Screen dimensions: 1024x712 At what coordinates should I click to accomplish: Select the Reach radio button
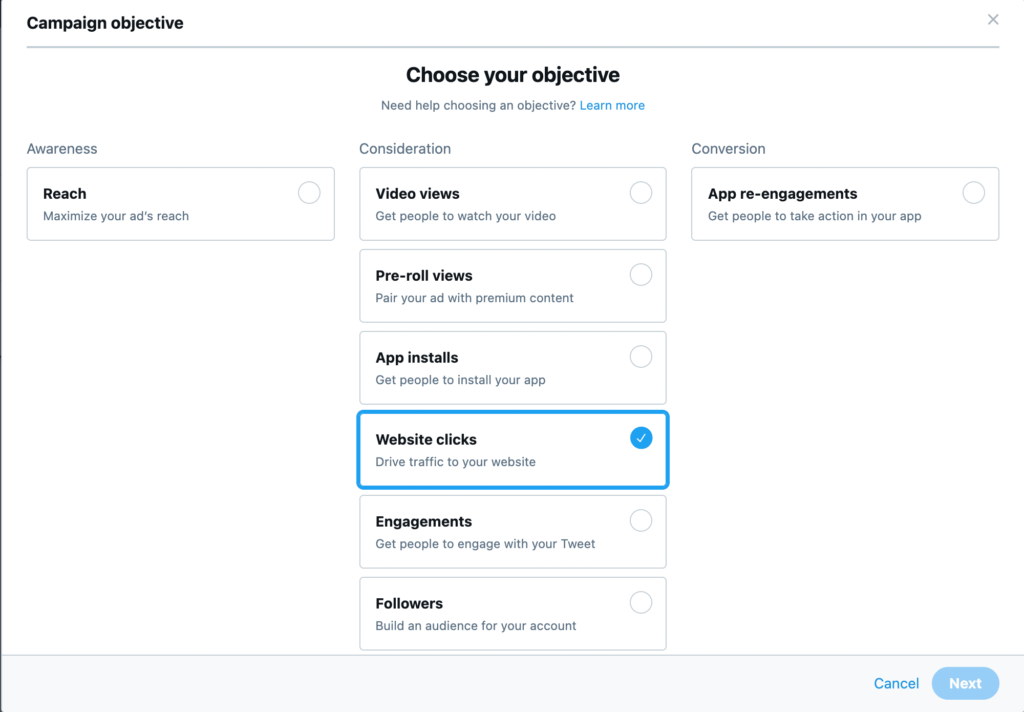click(x=309, y=193)
